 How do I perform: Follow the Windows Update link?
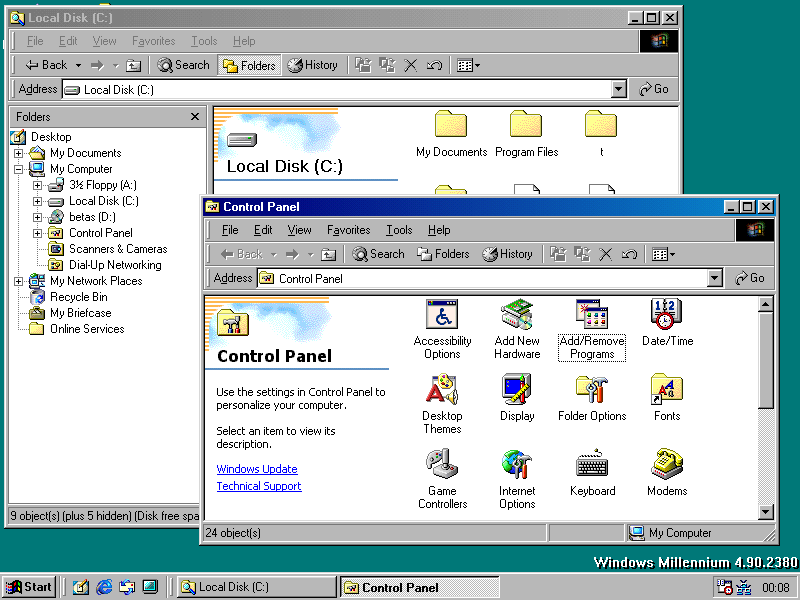pos(257,469)
